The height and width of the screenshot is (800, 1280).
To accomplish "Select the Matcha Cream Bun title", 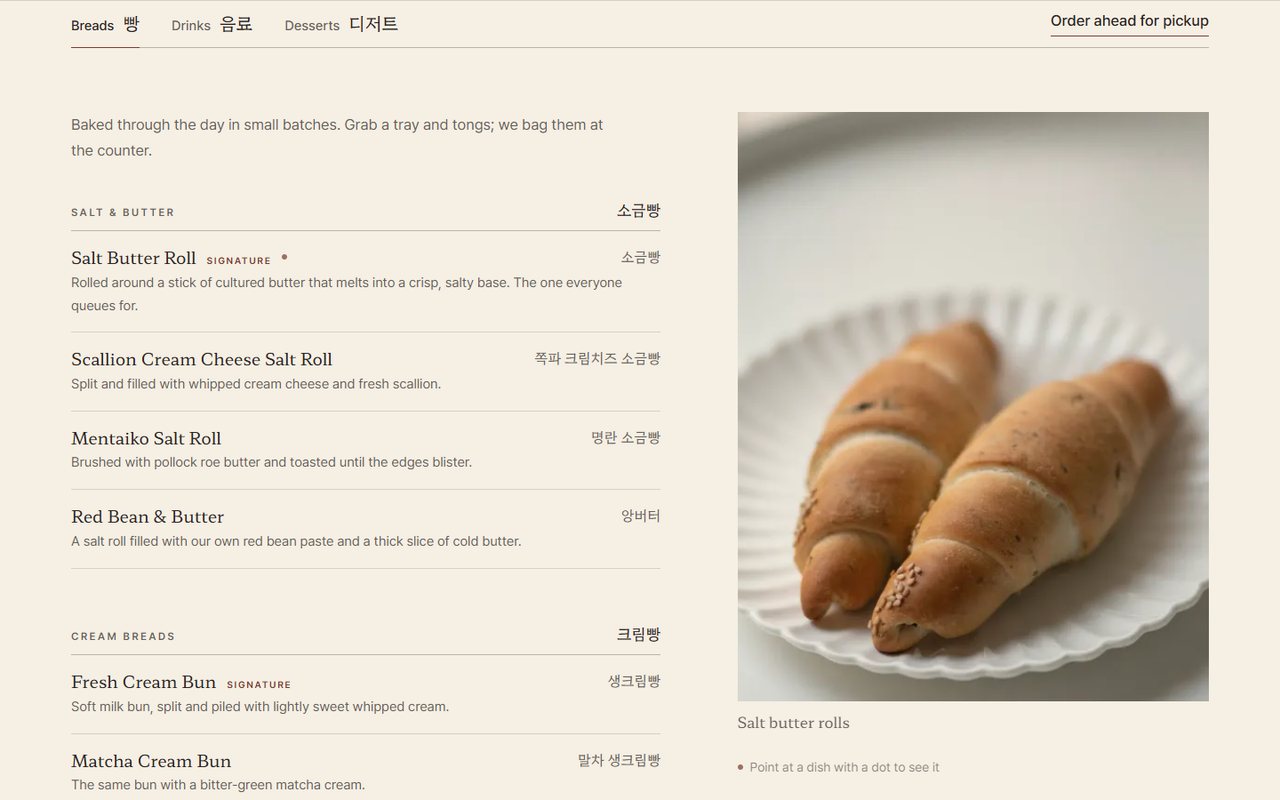I will click(x=151, y=761).
